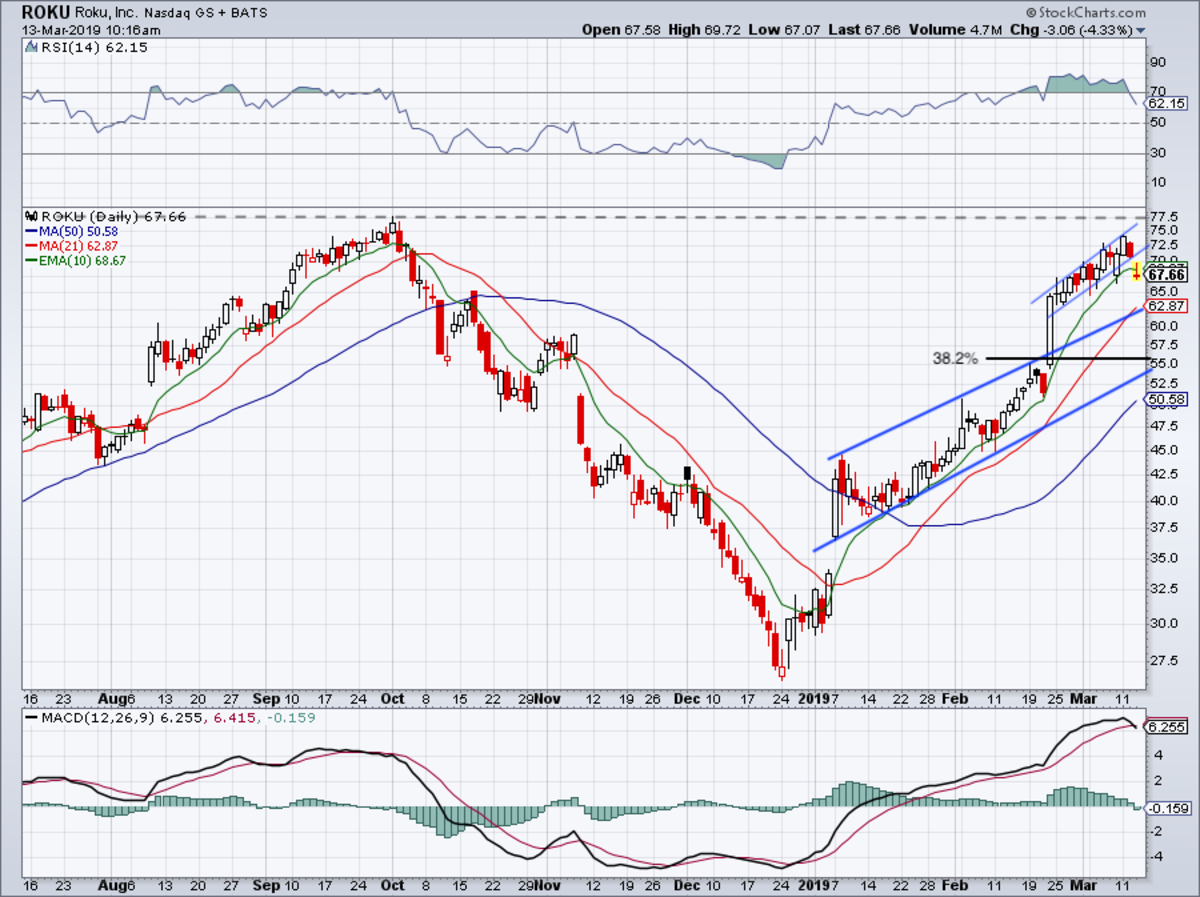Click the 38.2% retracement label
Image resolution: width=1200 pixels, height=897 pixels.
point(955,357)
